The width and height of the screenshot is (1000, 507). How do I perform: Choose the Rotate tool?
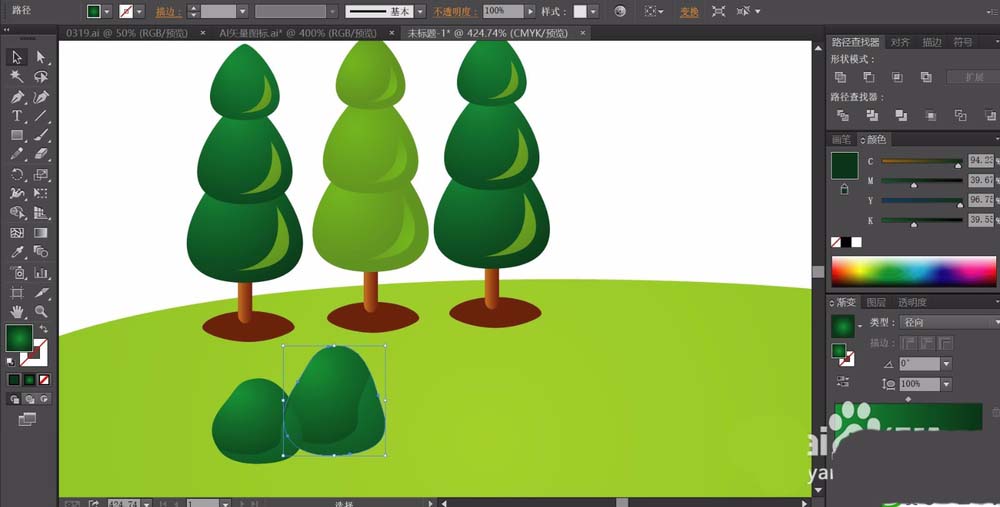17,174
